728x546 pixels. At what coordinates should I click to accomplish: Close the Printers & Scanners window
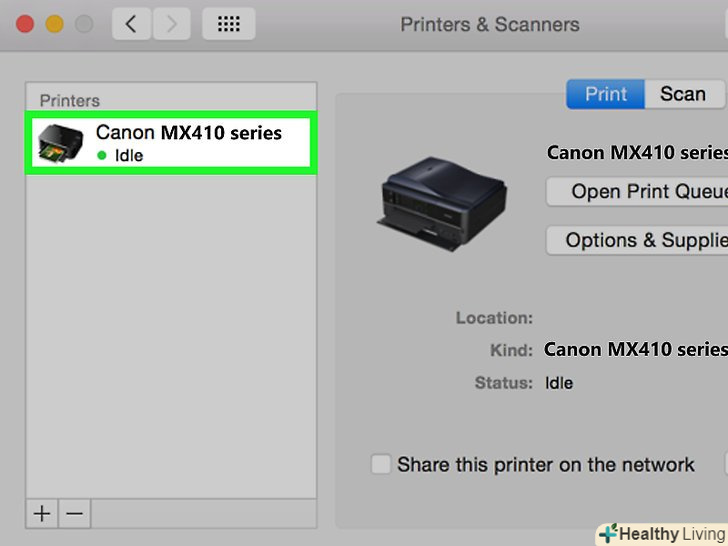coord(26,24)
